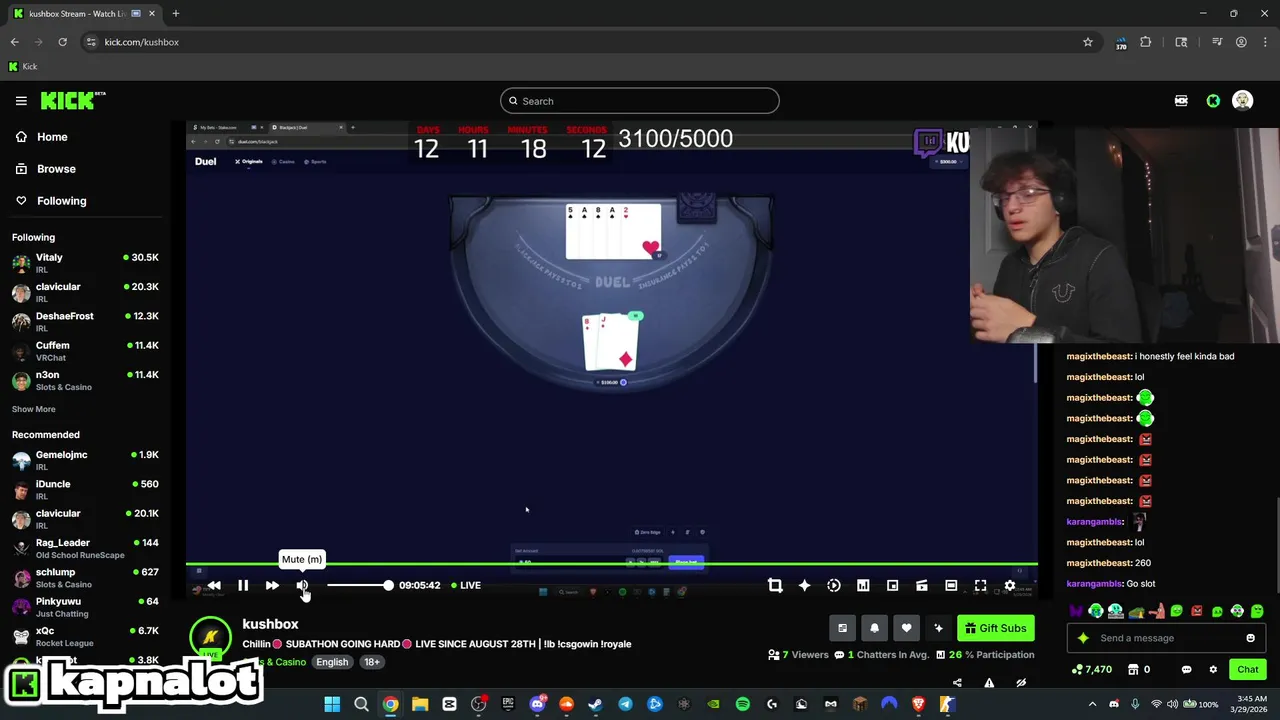Click the 7,470 channel points
Screen dimensions: 1280x720
pyautogui.click(x=1092, y=669)
